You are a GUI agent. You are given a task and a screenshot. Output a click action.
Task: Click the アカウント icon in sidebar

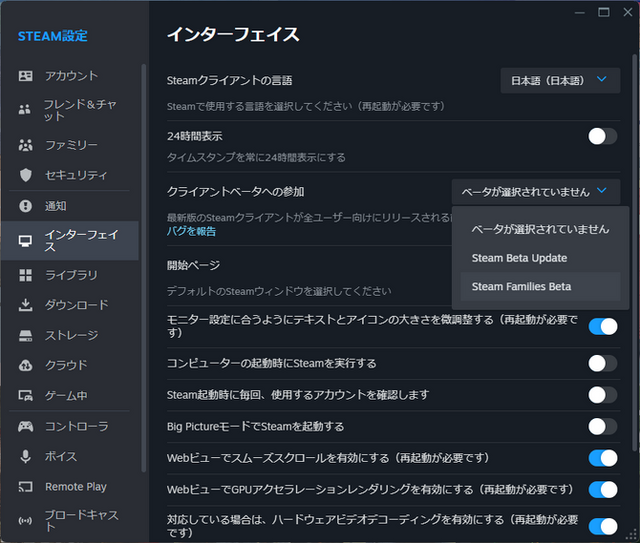(26, 76)
